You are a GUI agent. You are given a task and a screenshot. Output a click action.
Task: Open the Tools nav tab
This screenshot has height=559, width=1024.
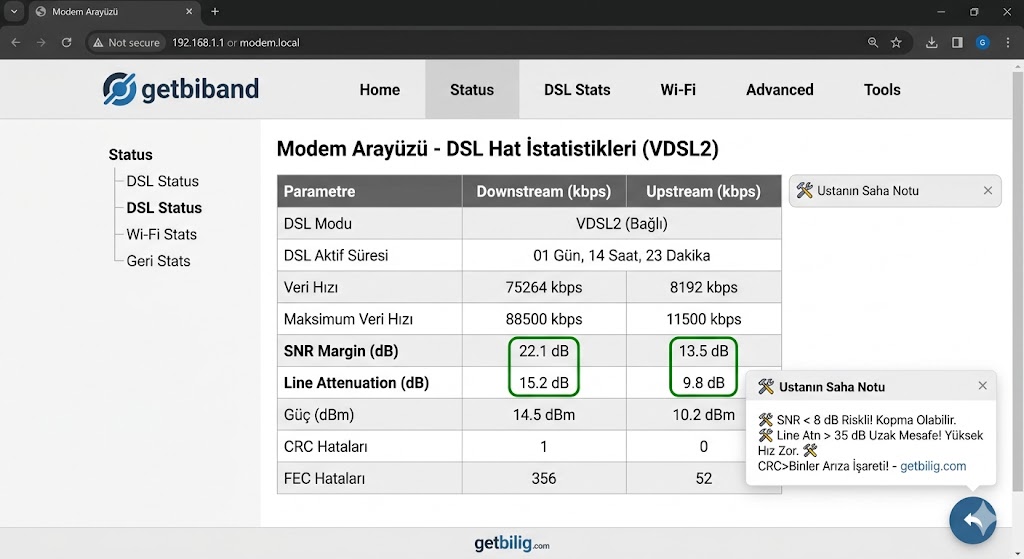point(882,89)
